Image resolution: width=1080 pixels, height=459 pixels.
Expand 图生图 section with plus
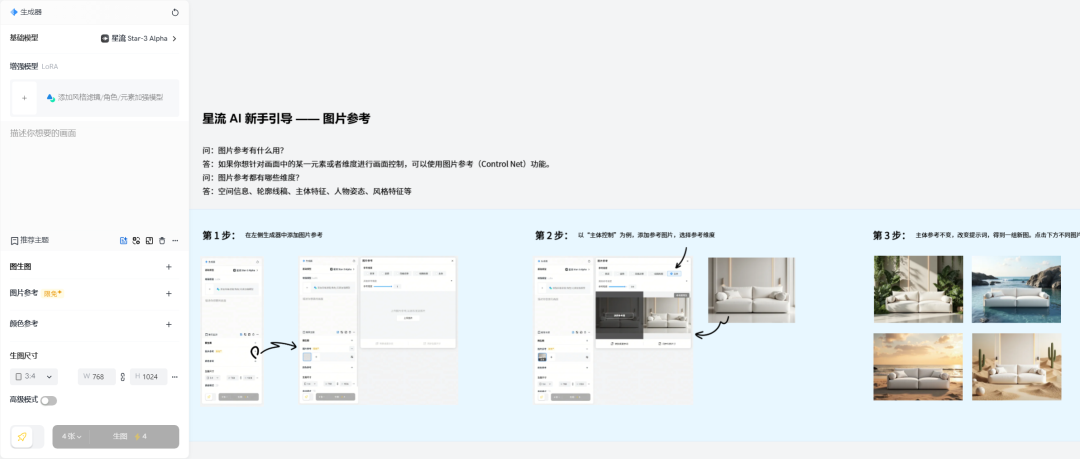click(169, 267)
